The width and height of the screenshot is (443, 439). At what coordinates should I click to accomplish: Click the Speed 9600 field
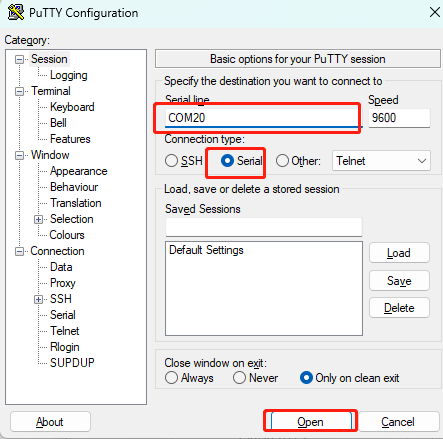pos(399,118)
